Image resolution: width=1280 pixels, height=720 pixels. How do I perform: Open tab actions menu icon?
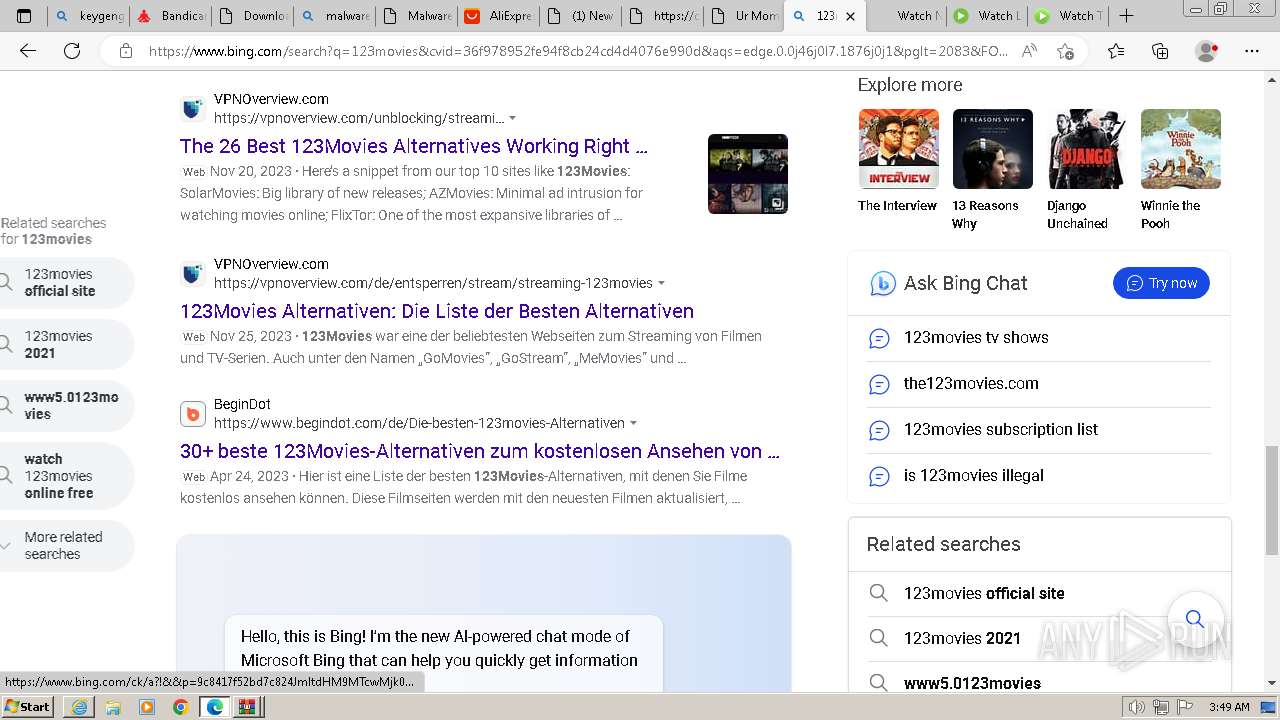click(24, 16)
